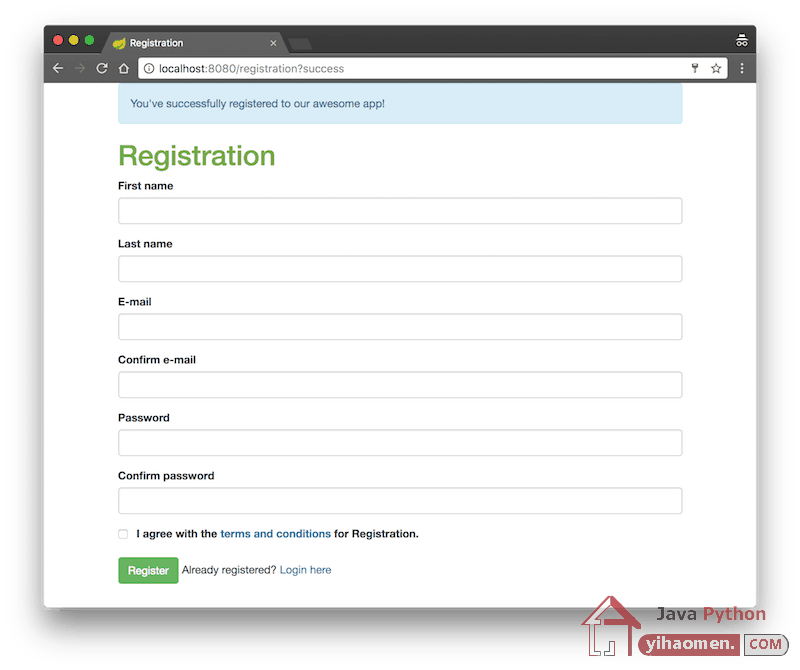Check the agree with terms checkbox
This screenshot has height=670, width=800.
tap(123, 534)
